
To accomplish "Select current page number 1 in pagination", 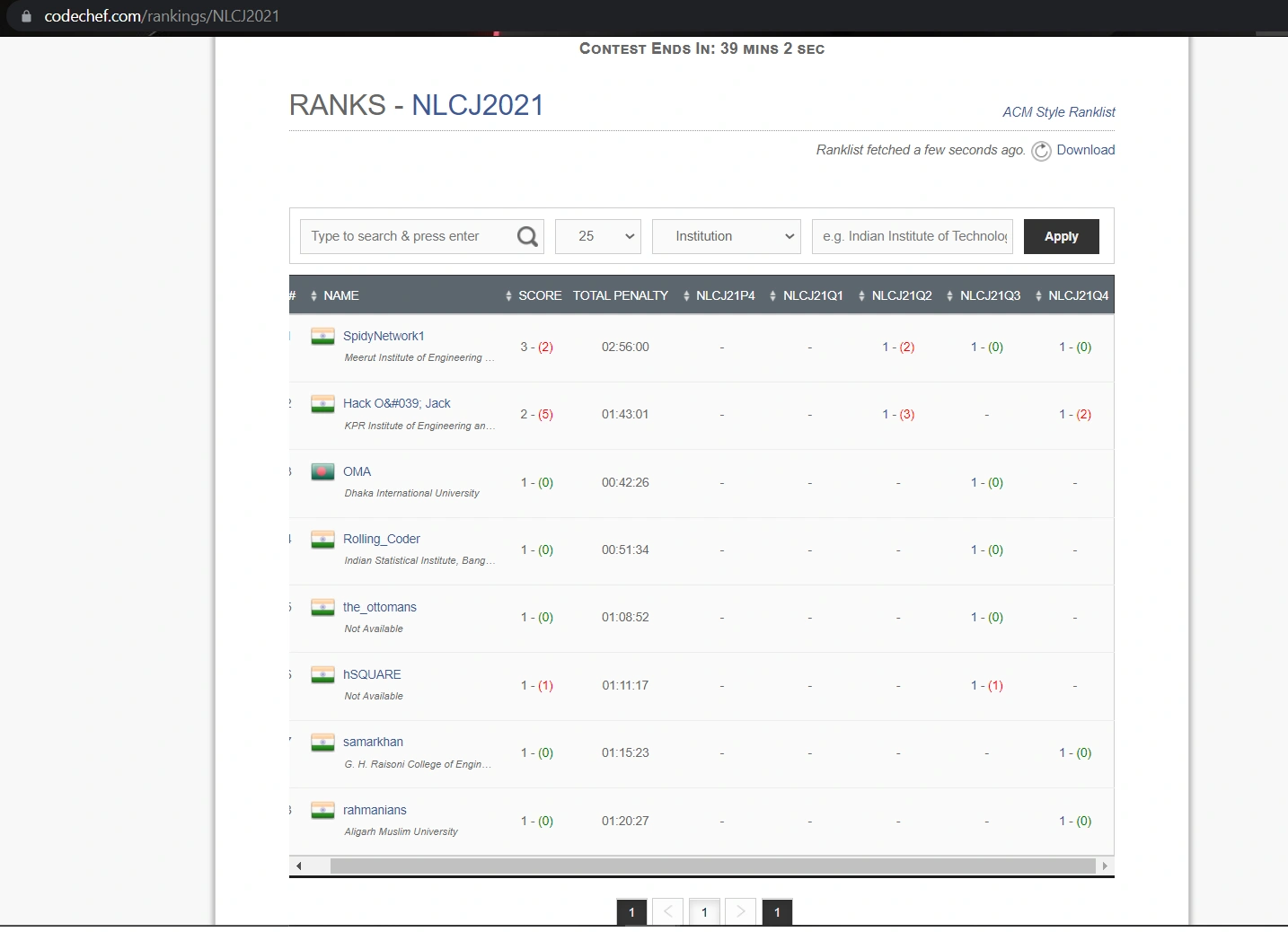I will click(x=704, y=912).
